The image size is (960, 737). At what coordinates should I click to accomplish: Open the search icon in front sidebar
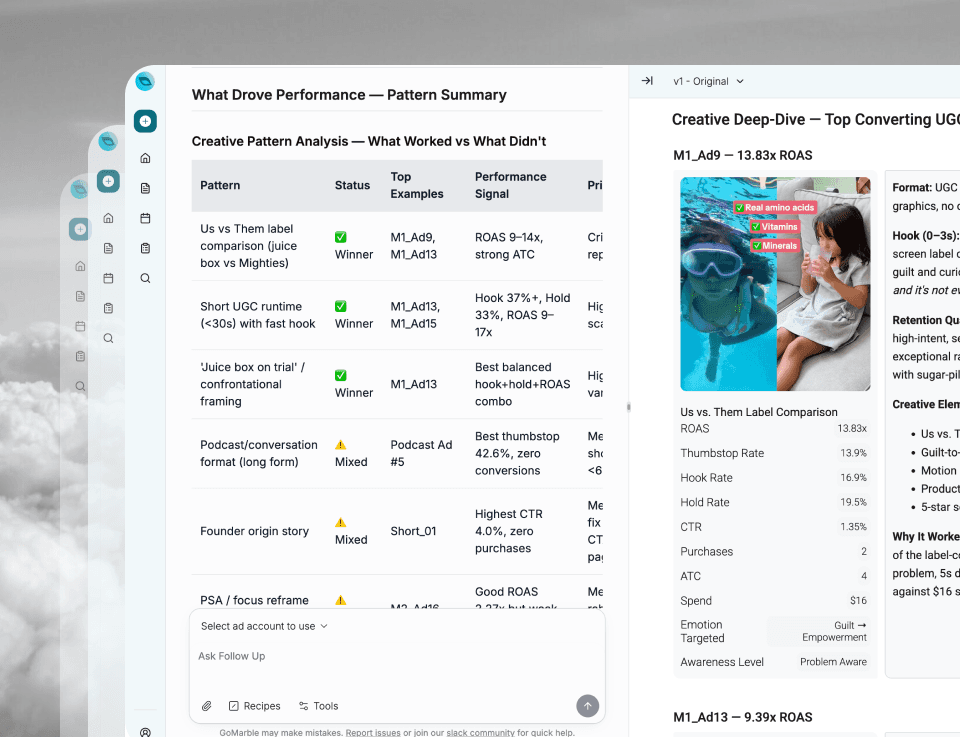point(145,278)
